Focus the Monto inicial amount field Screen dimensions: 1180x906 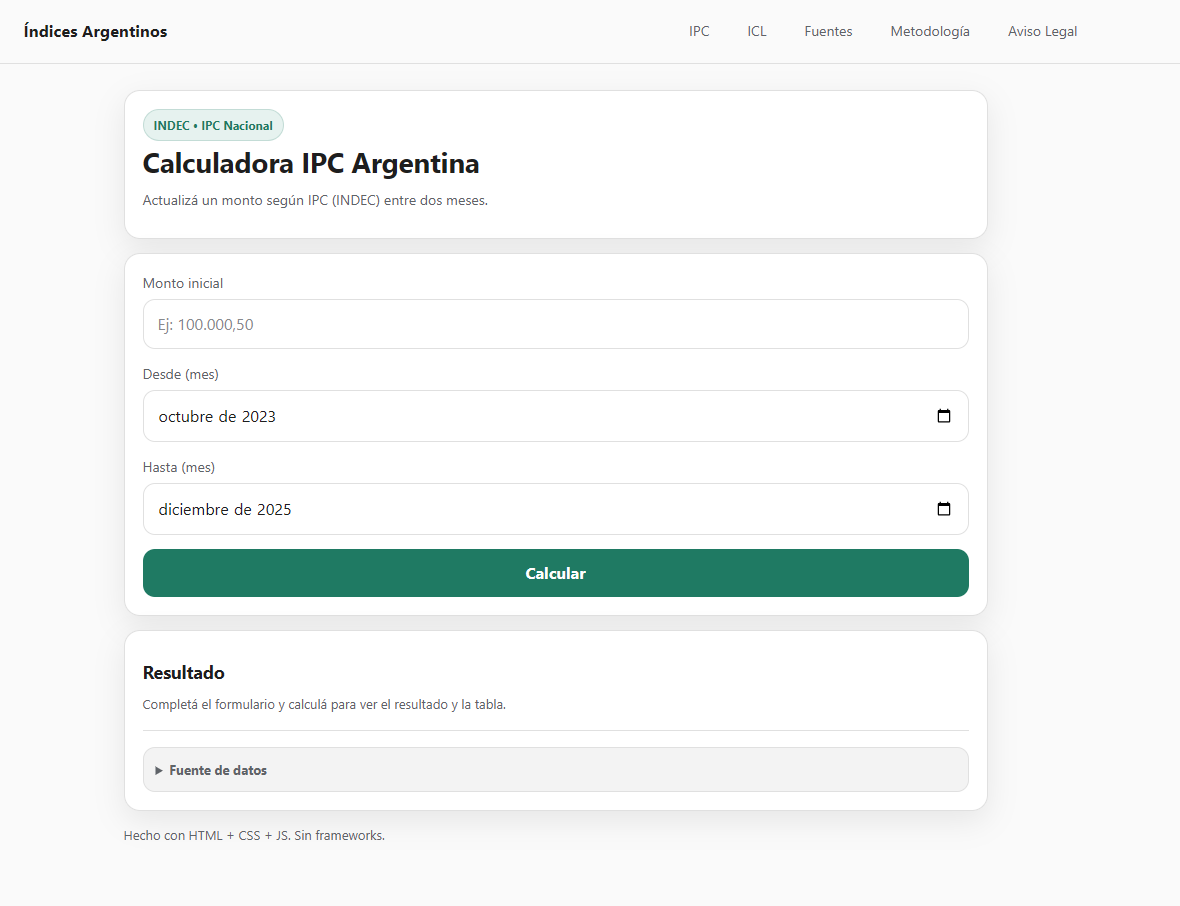(x=555, y=324)
